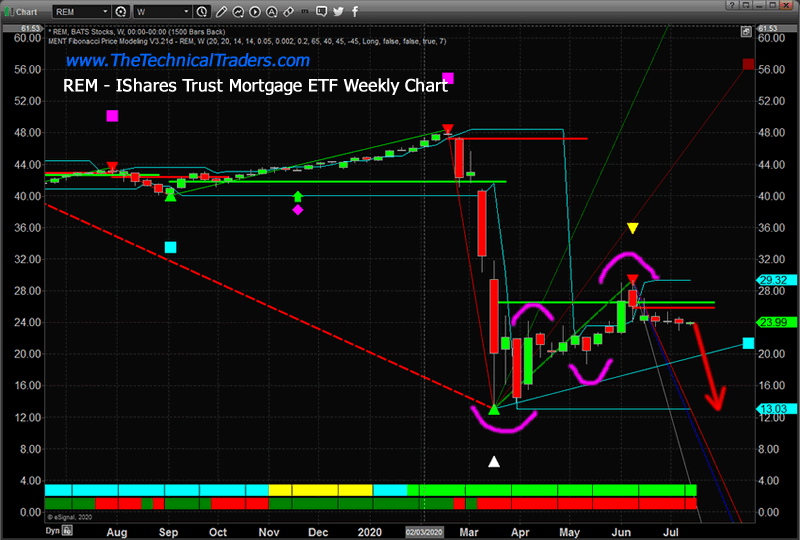
Task: Click the symbol settings gear icon
Action: click(121, 12)
